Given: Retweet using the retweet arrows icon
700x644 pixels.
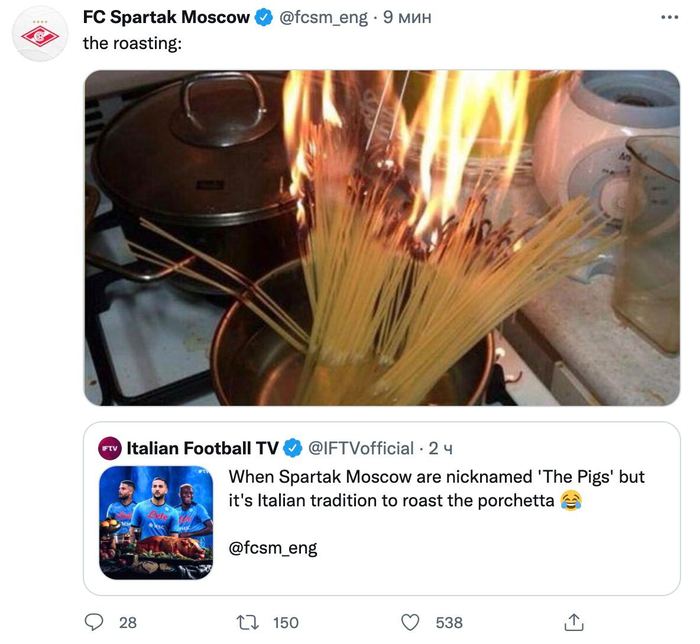Looking at the screenshot, I should tap(246, 622).
